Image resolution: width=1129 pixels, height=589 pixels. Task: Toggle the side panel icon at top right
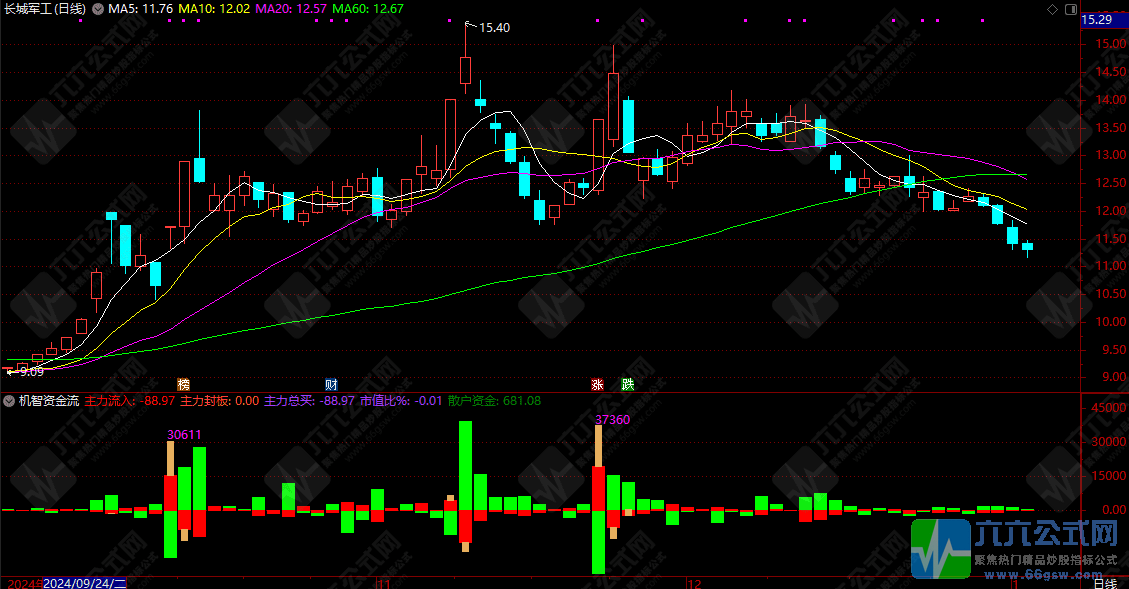[1071, 9]
